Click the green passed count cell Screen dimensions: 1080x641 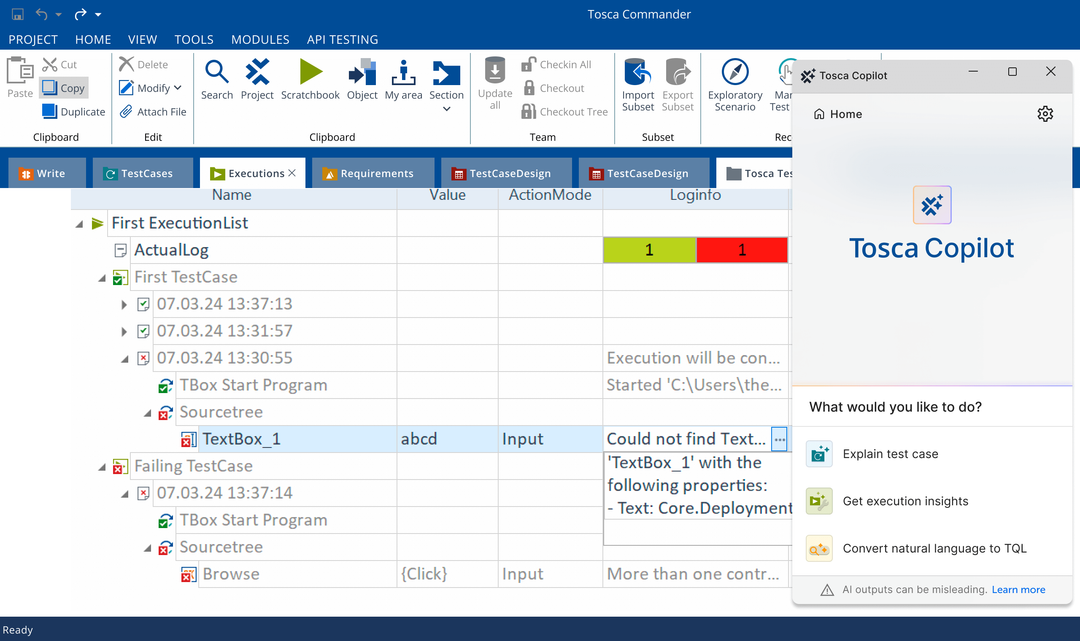pyautogui.click(x=650, y=249)
